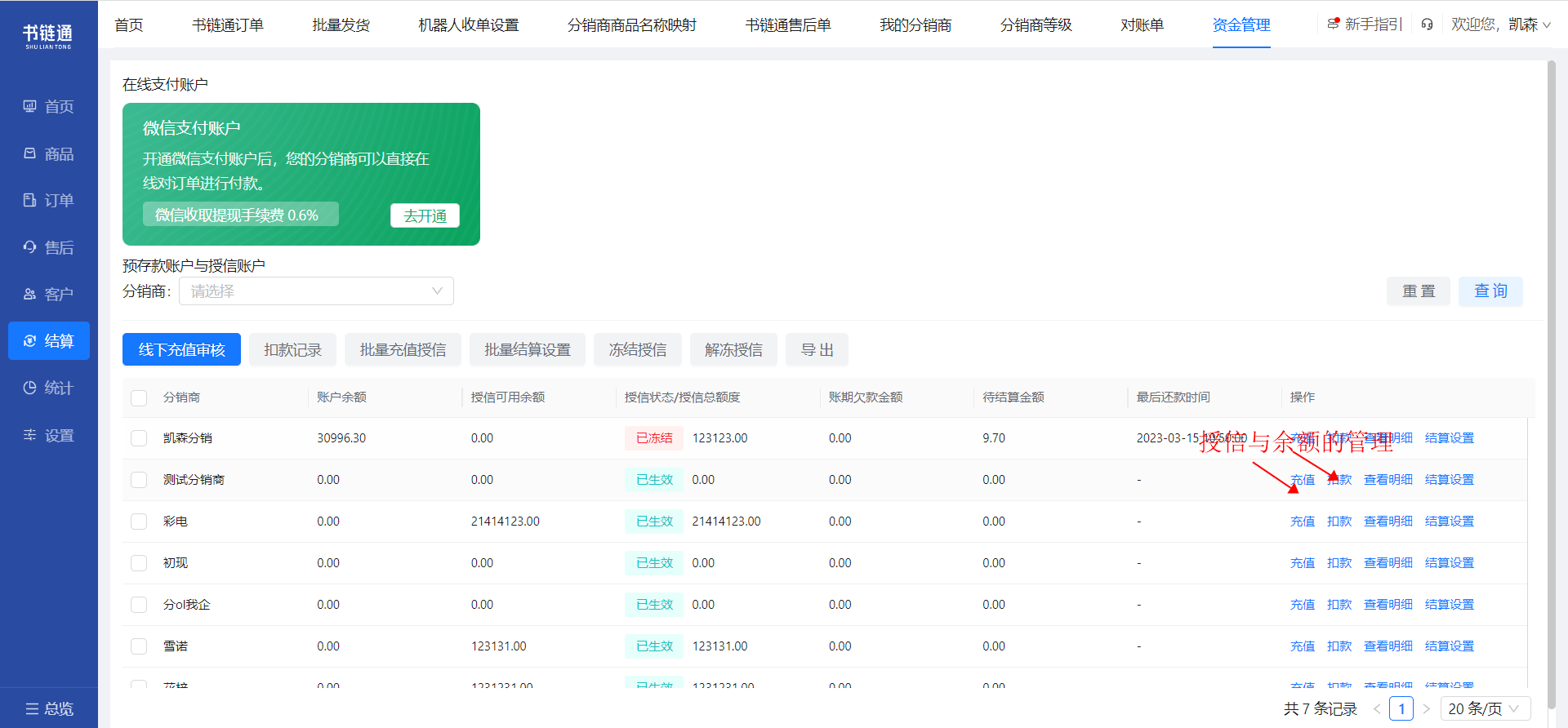Open 订单 in the left sidebar

49,200
